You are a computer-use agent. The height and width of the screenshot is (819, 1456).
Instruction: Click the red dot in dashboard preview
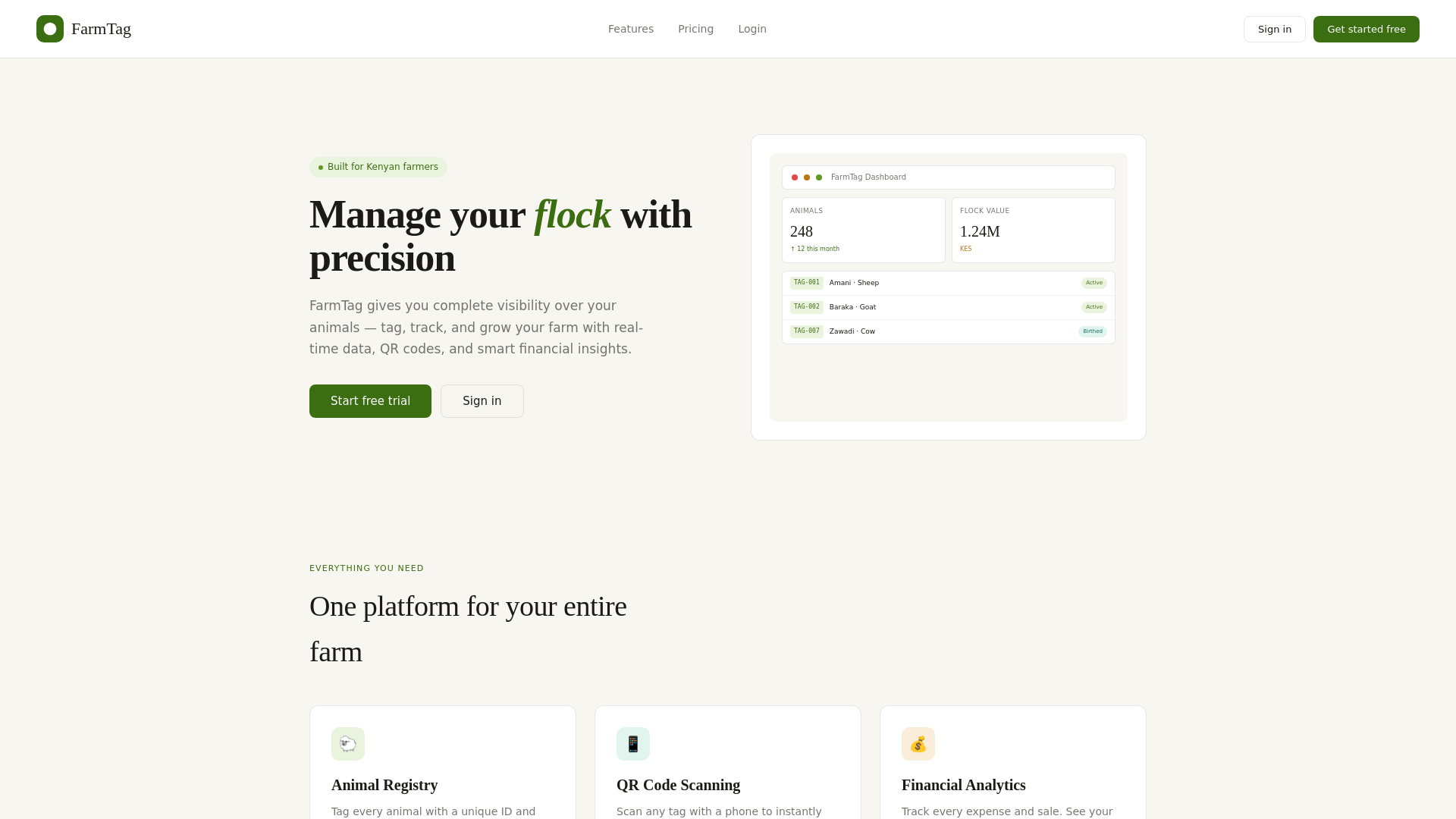[x=795, y=177]
